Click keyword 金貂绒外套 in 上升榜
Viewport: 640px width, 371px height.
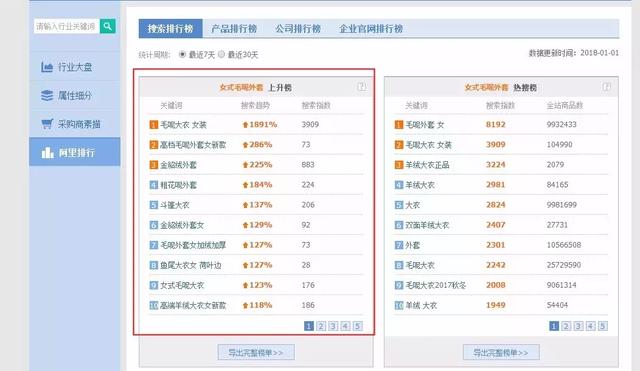coord(178,165)
